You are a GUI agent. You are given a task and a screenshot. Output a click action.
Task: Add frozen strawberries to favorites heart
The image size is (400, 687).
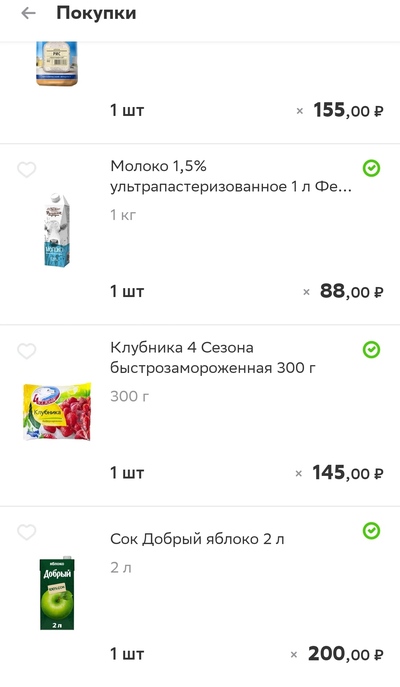point(26,351)
